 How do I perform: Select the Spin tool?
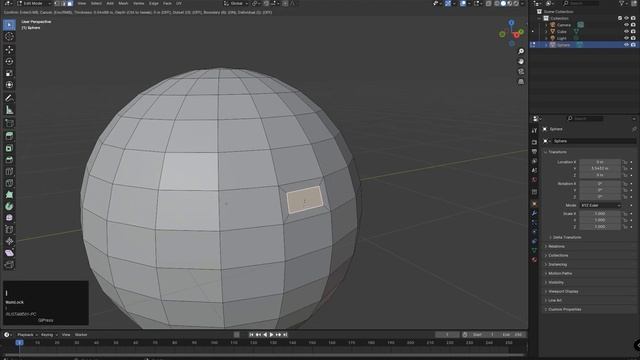click(x=9, y=207)
